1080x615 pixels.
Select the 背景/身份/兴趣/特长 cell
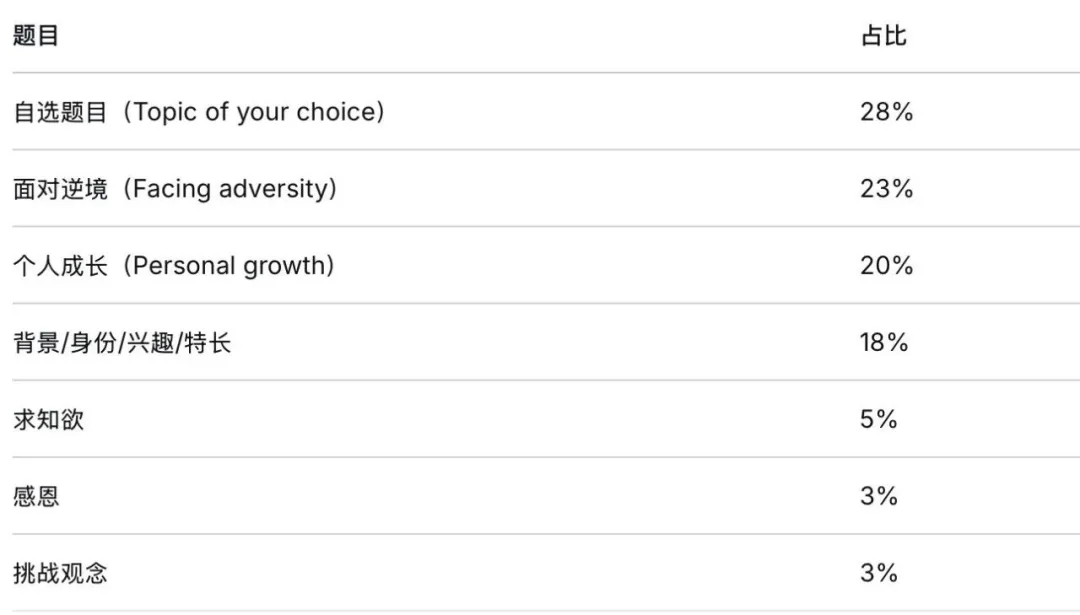[122, 342]
